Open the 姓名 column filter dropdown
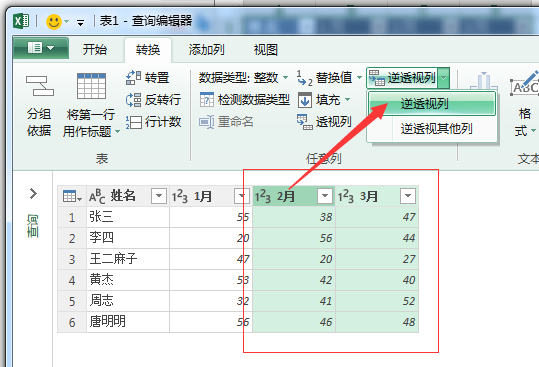539x367 pixels. coord(159,196)
